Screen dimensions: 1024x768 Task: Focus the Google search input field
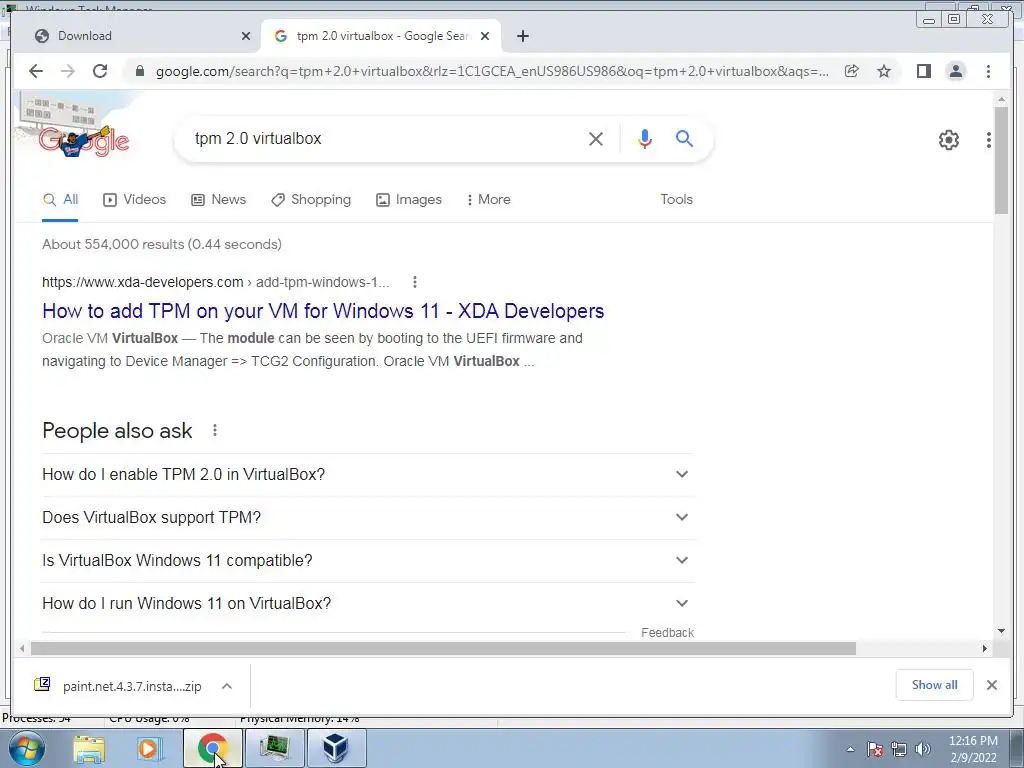[x=385, y=138]
